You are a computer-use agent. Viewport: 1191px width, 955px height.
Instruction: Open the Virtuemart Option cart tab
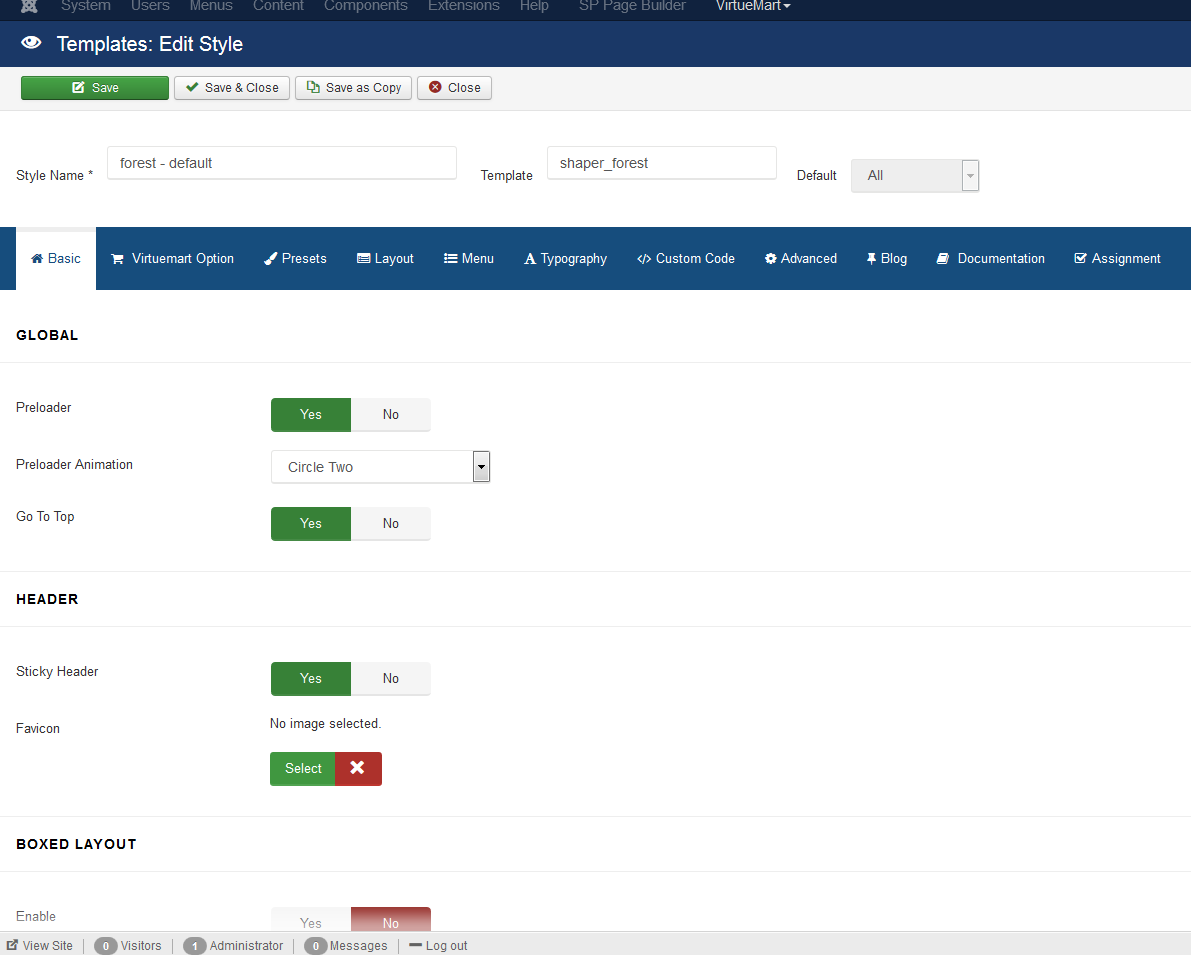click(x=172, y=258)
